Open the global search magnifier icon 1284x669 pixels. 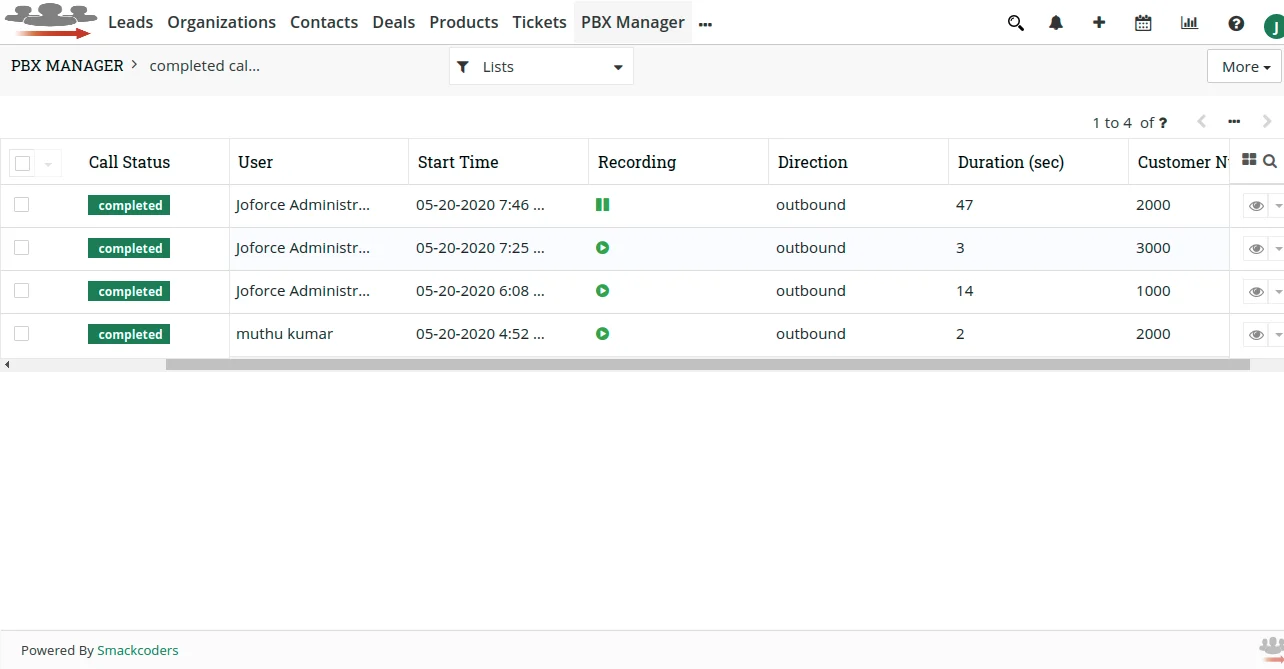[x=1015, y=22]
